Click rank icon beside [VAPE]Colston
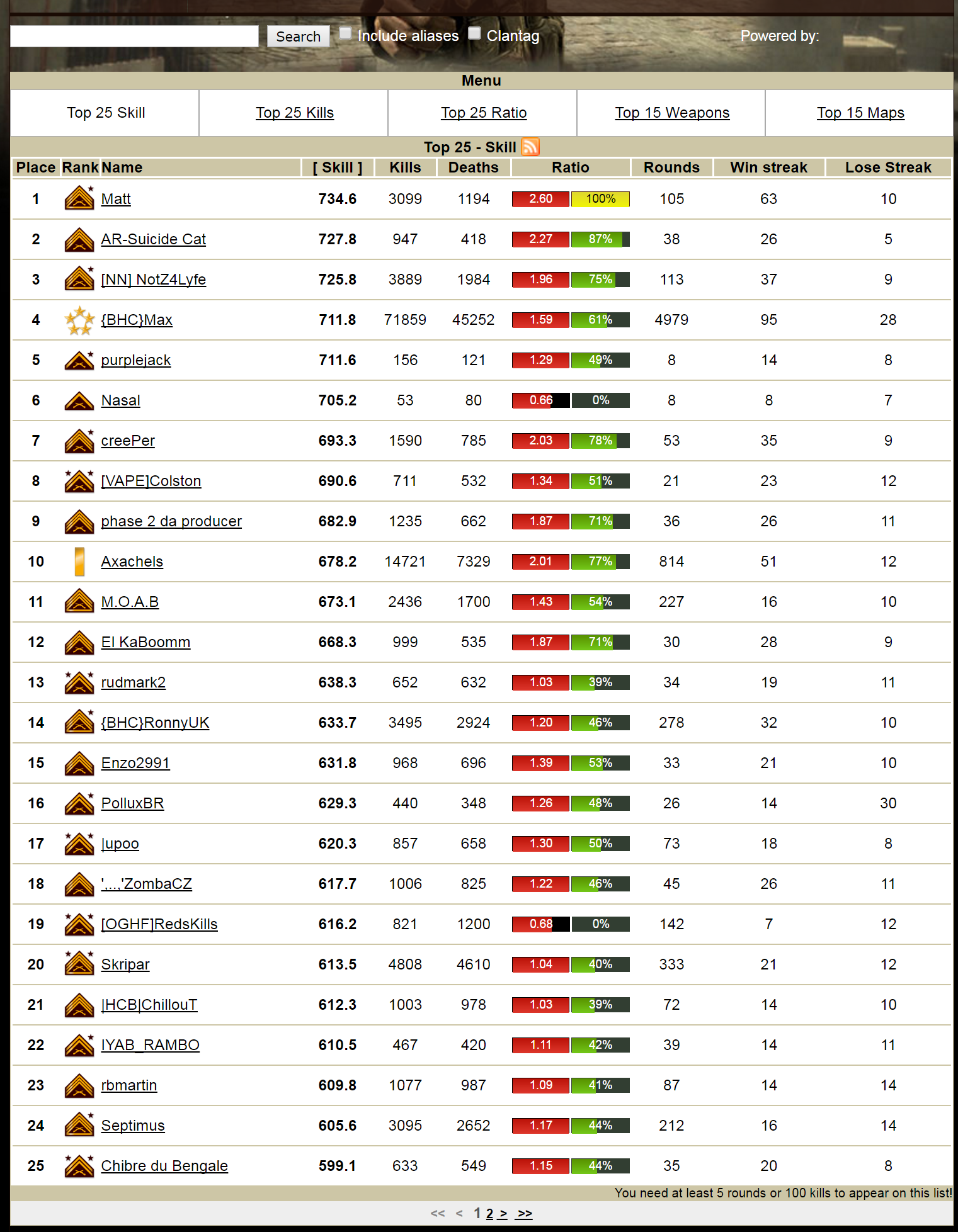The image size is (958, 1232). [x=79, y=481]
